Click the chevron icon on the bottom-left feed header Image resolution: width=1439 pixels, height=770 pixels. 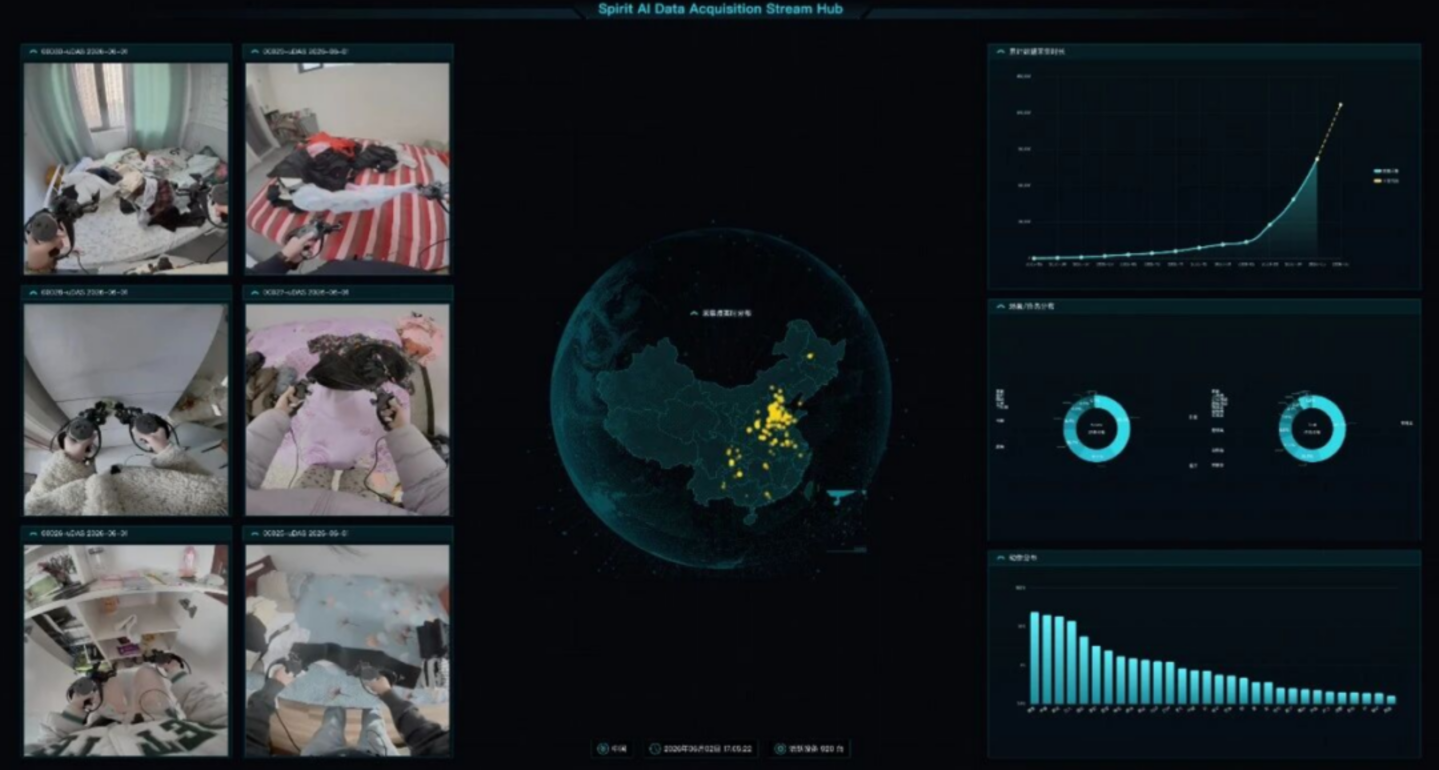pos(33,534)
